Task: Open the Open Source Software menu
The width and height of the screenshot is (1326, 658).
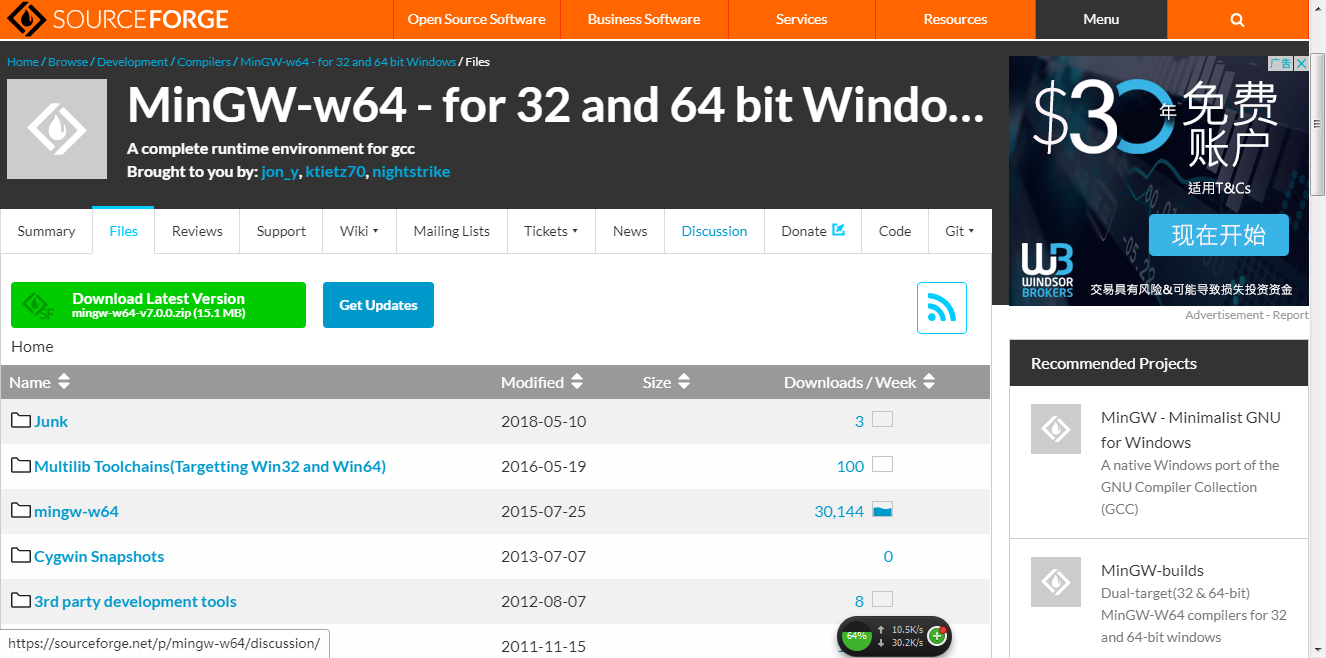Action: click(476, 19)
